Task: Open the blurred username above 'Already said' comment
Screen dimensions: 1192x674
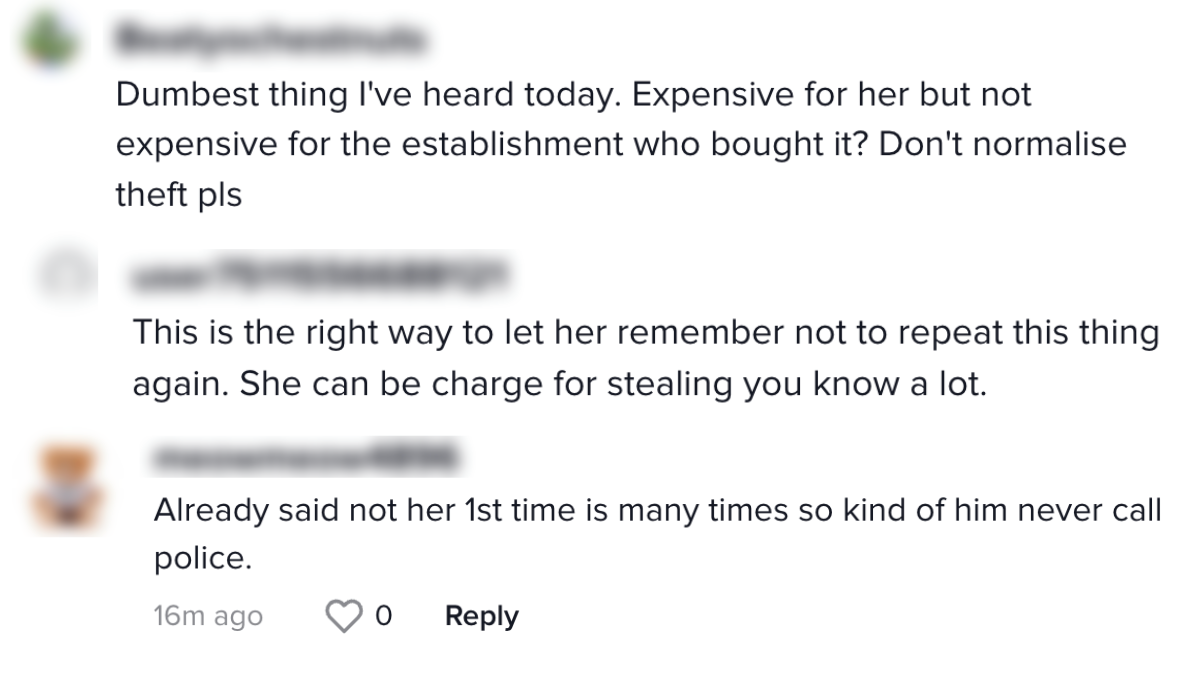Action: (305, 459)
